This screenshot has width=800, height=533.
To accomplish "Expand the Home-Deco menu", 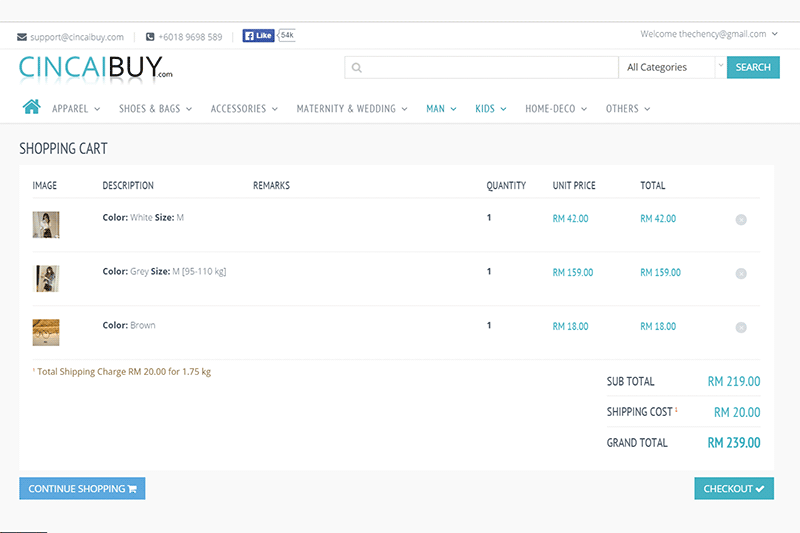I will pos(556,109).
